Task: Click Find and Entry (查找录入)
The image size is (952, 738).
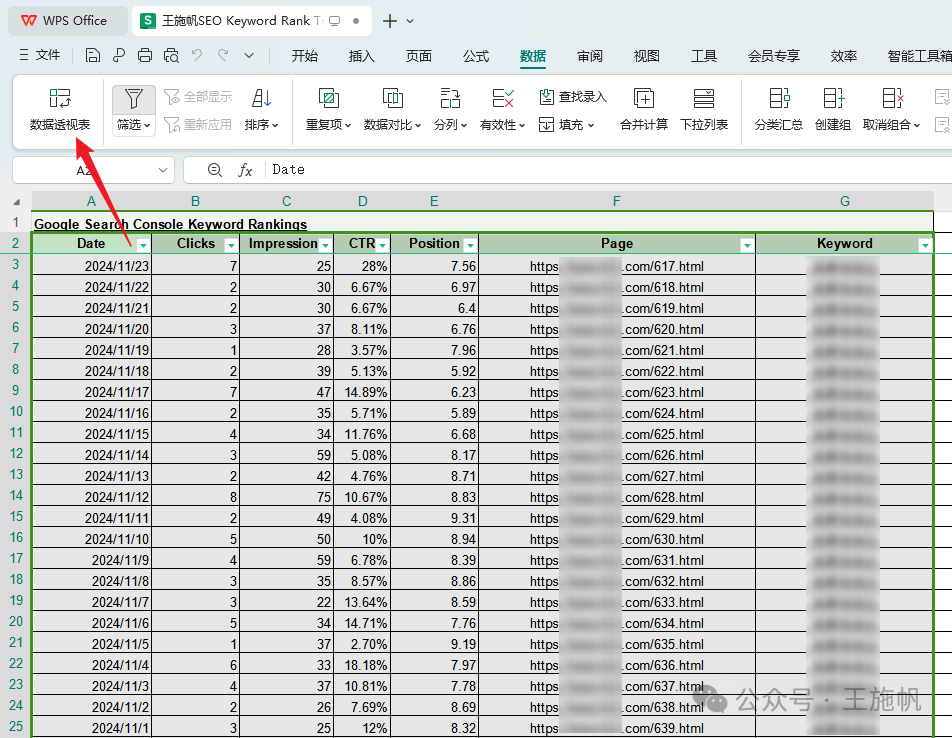Action: (573, 97)
